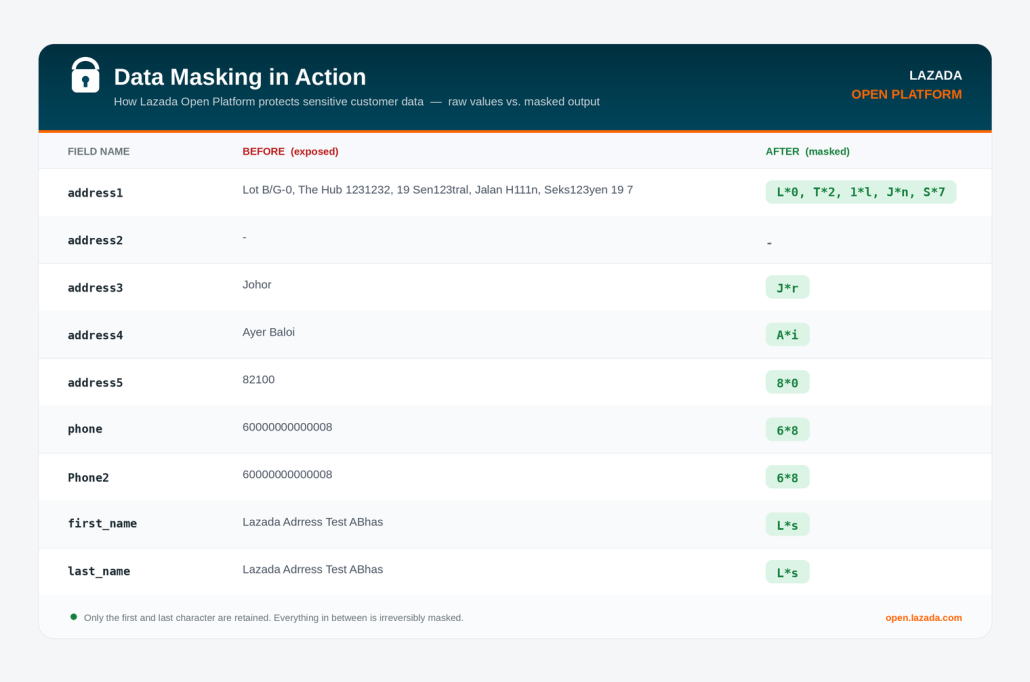
Task: Click the LAZADA brand text
Action: coord(935,76)
